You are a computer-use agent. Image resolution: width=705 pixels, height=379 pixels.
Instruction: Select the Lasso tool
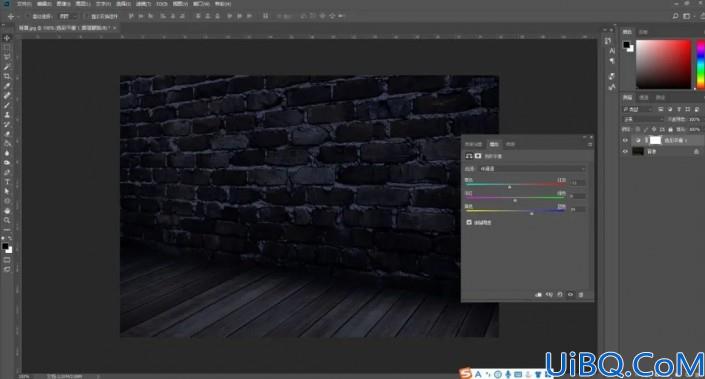(7, 57)
